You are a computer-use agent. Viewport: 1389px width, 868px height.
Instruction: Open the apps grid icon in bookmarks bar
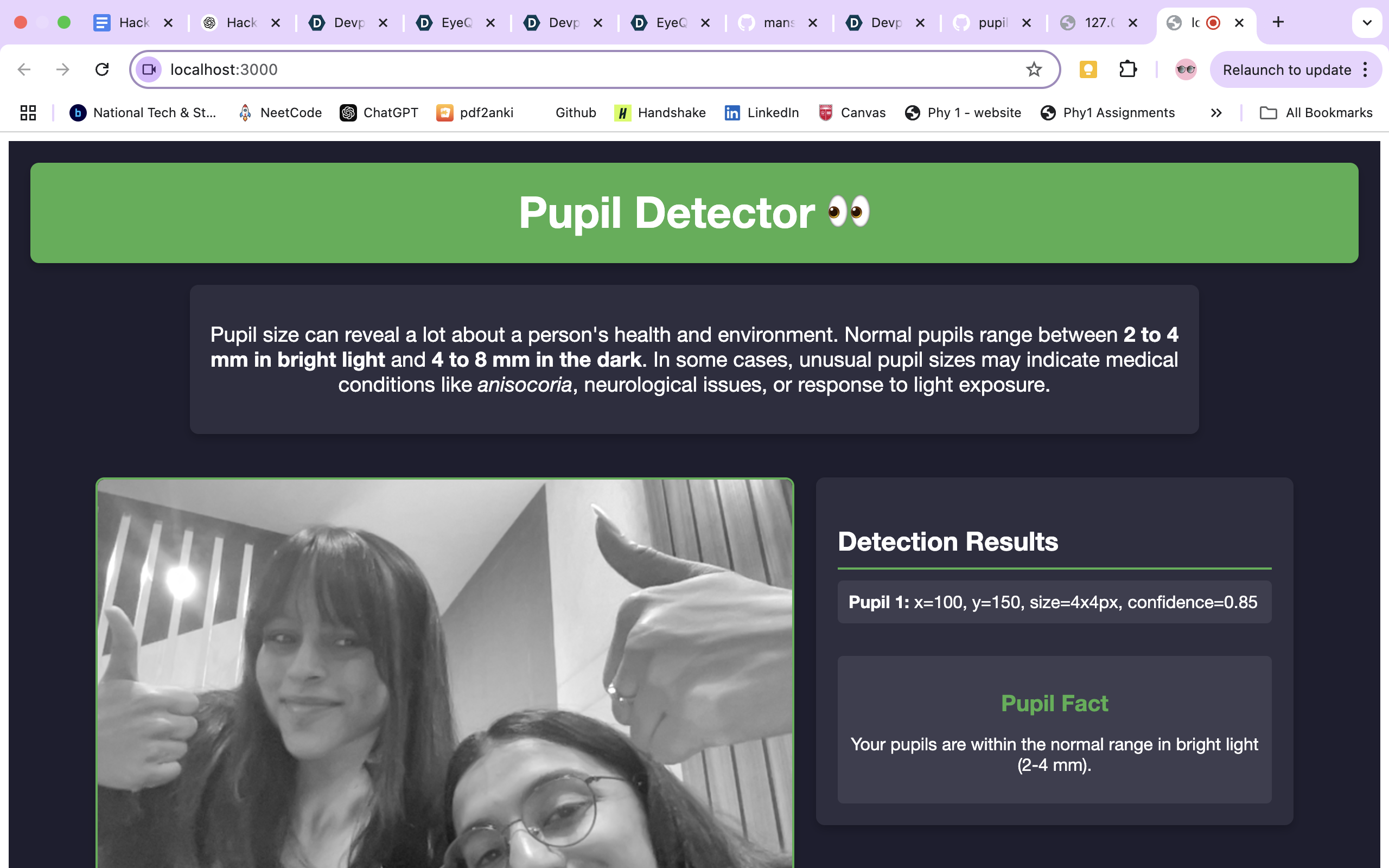[28, 112]
